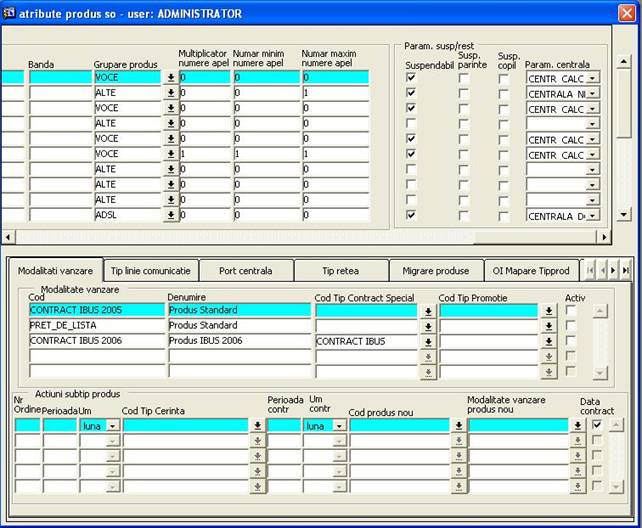Click last-tab navigation arrow in tab strip
Viewport: 642px width, 528px height.
[626, 271]
